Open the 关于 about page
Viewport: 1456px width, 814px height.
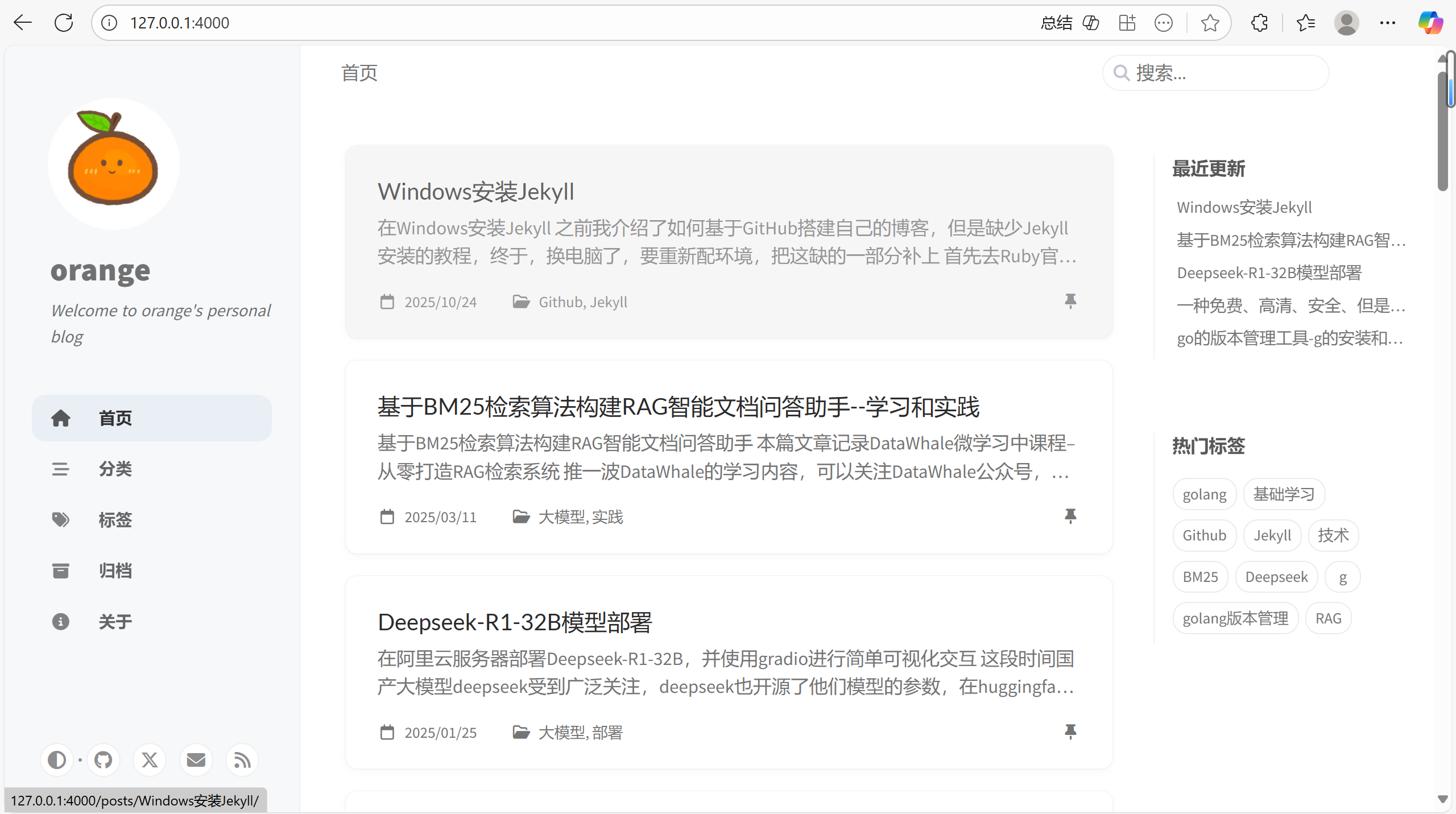click(152, 622)
